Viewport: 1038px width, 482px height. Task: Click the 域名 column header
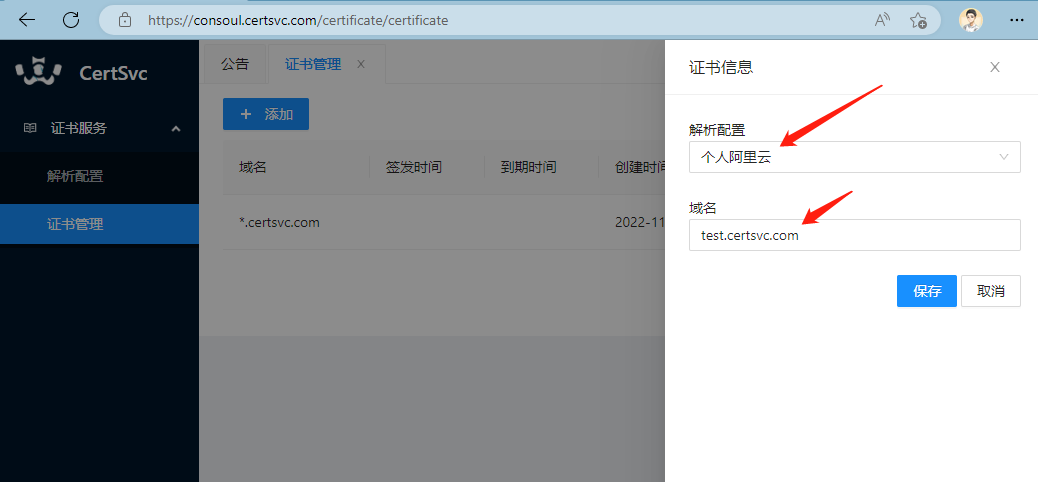pyautogui.click(x=253, y=168)
